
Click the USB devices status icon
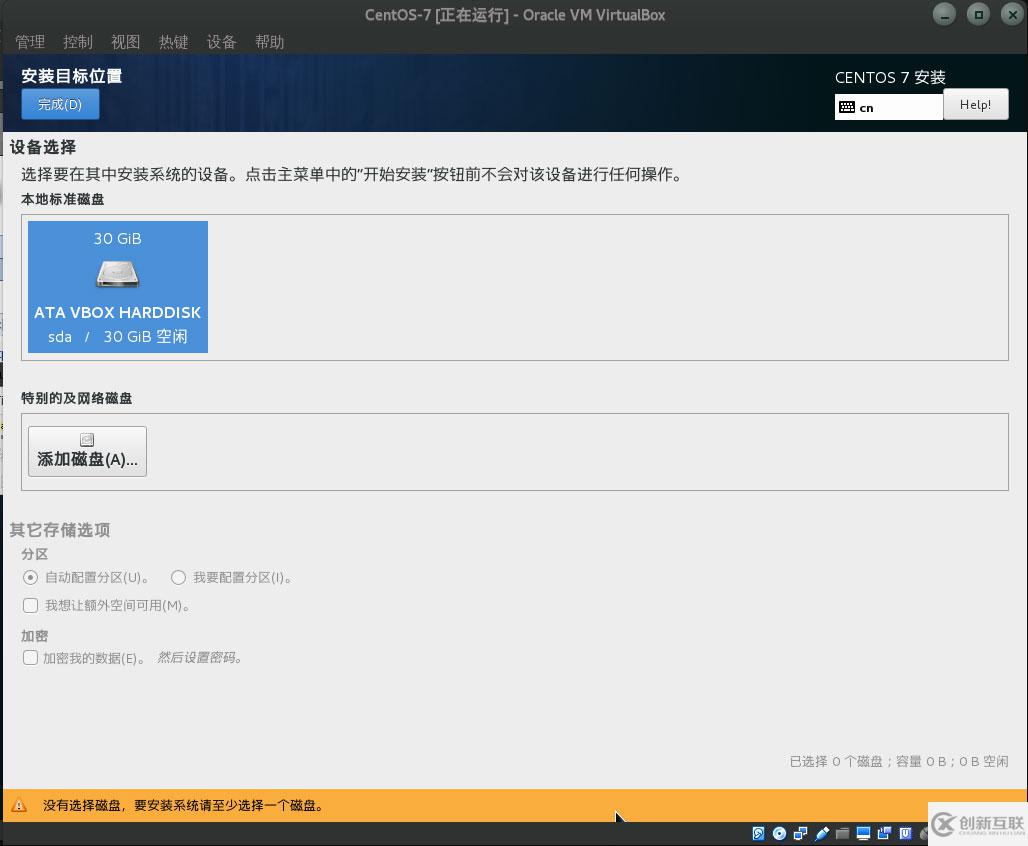pyautogui.click(x=821, y=834)
